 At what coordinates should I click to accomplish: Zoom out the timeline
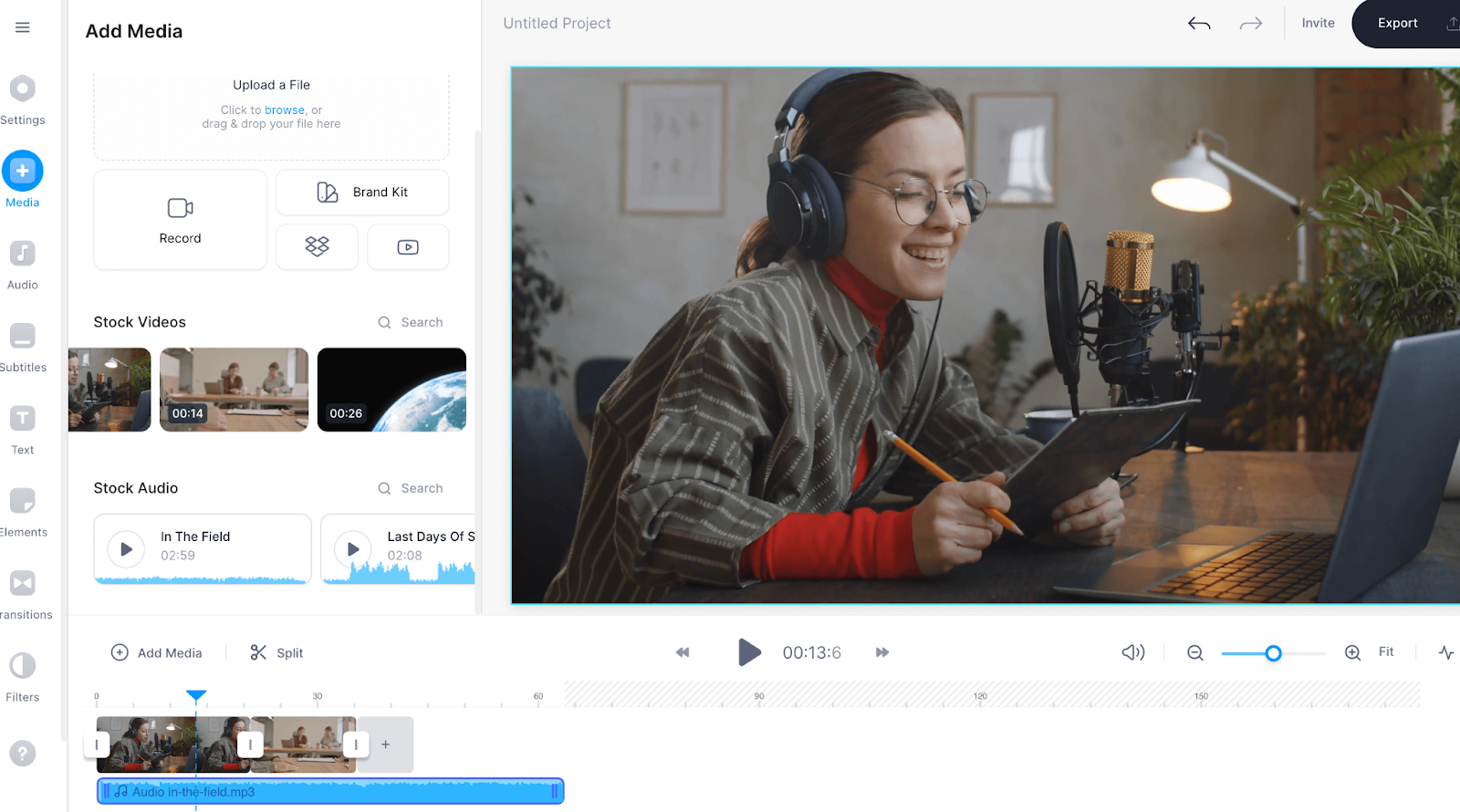pyautogui.click(x=1195, y=653)
